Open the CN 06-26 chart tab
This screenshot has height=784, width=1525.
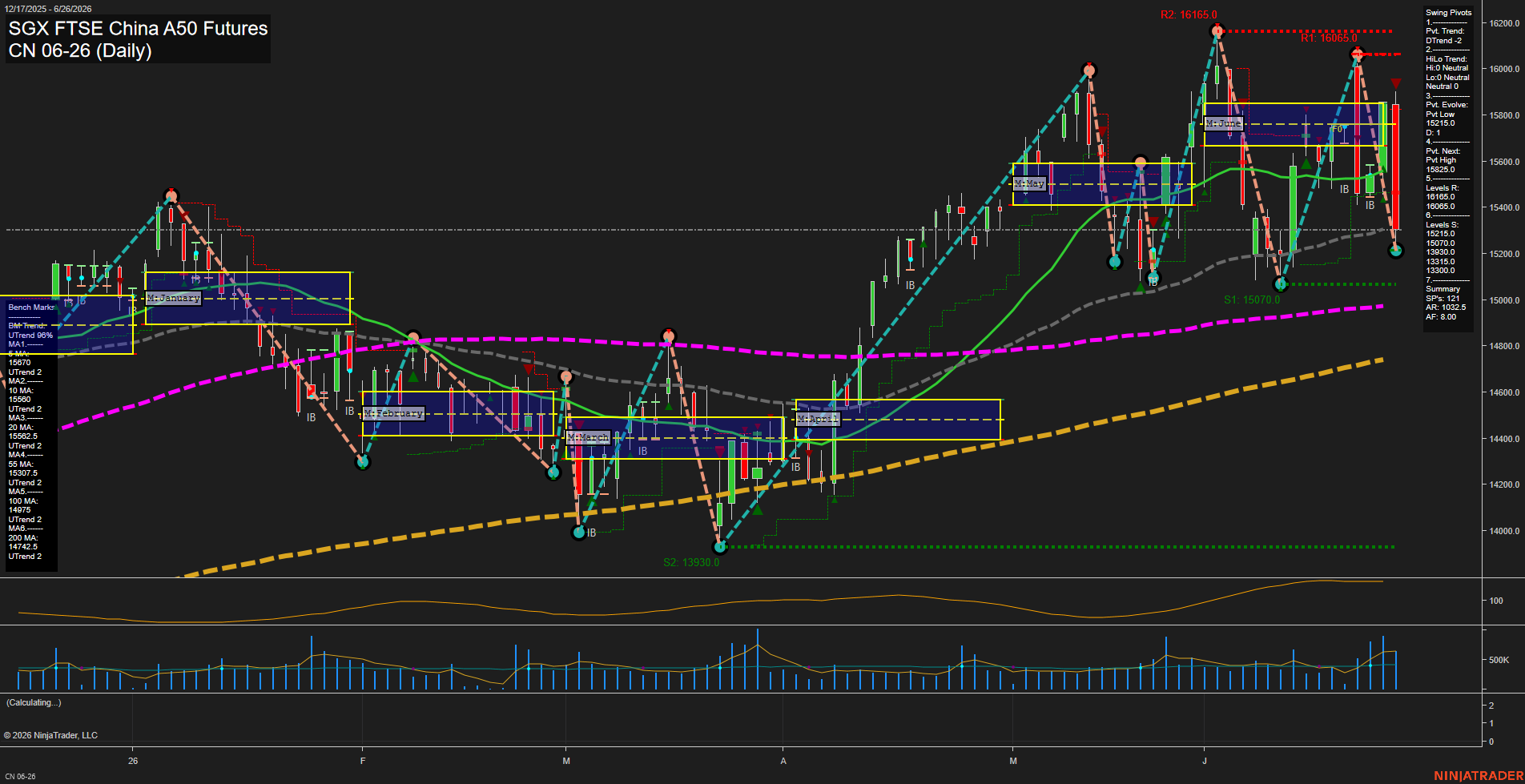coord(20,776)
